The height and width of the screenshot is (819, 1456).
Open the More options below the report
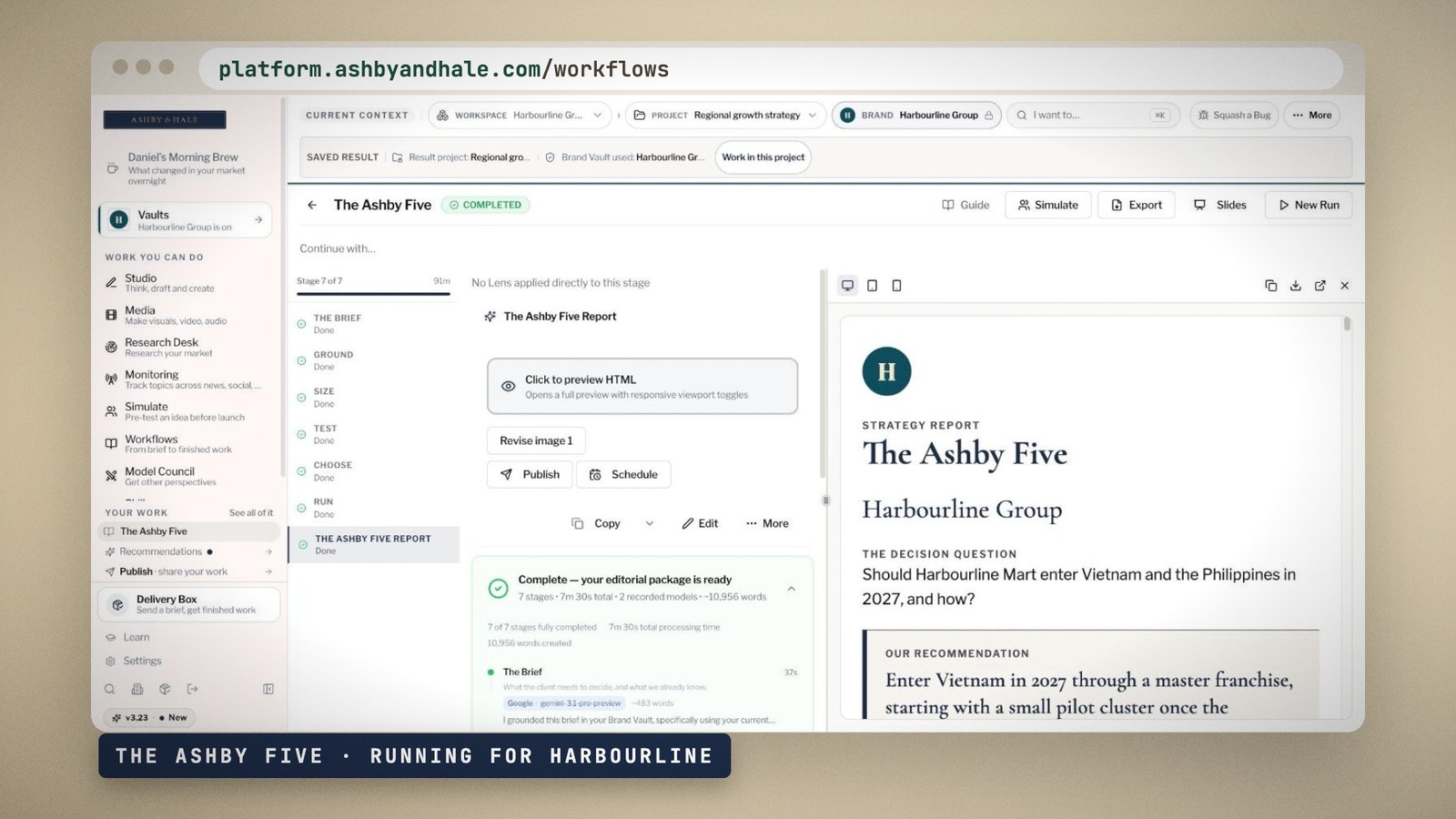[767, 524]
